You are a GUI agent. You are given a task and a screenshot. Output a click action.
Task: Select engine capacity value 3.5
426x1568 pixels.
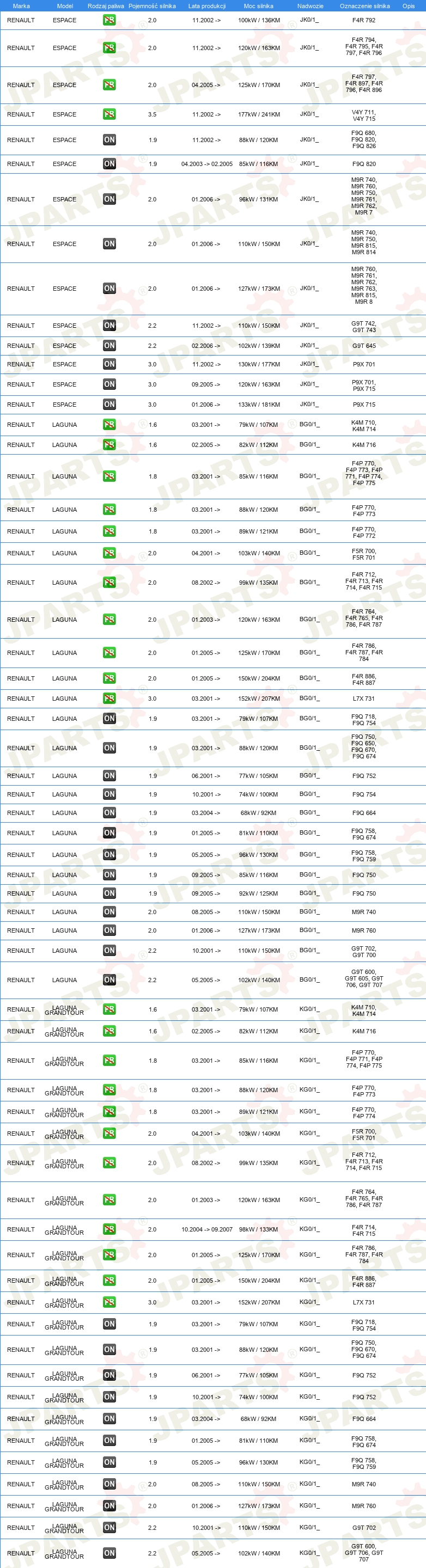click(153, 114)
